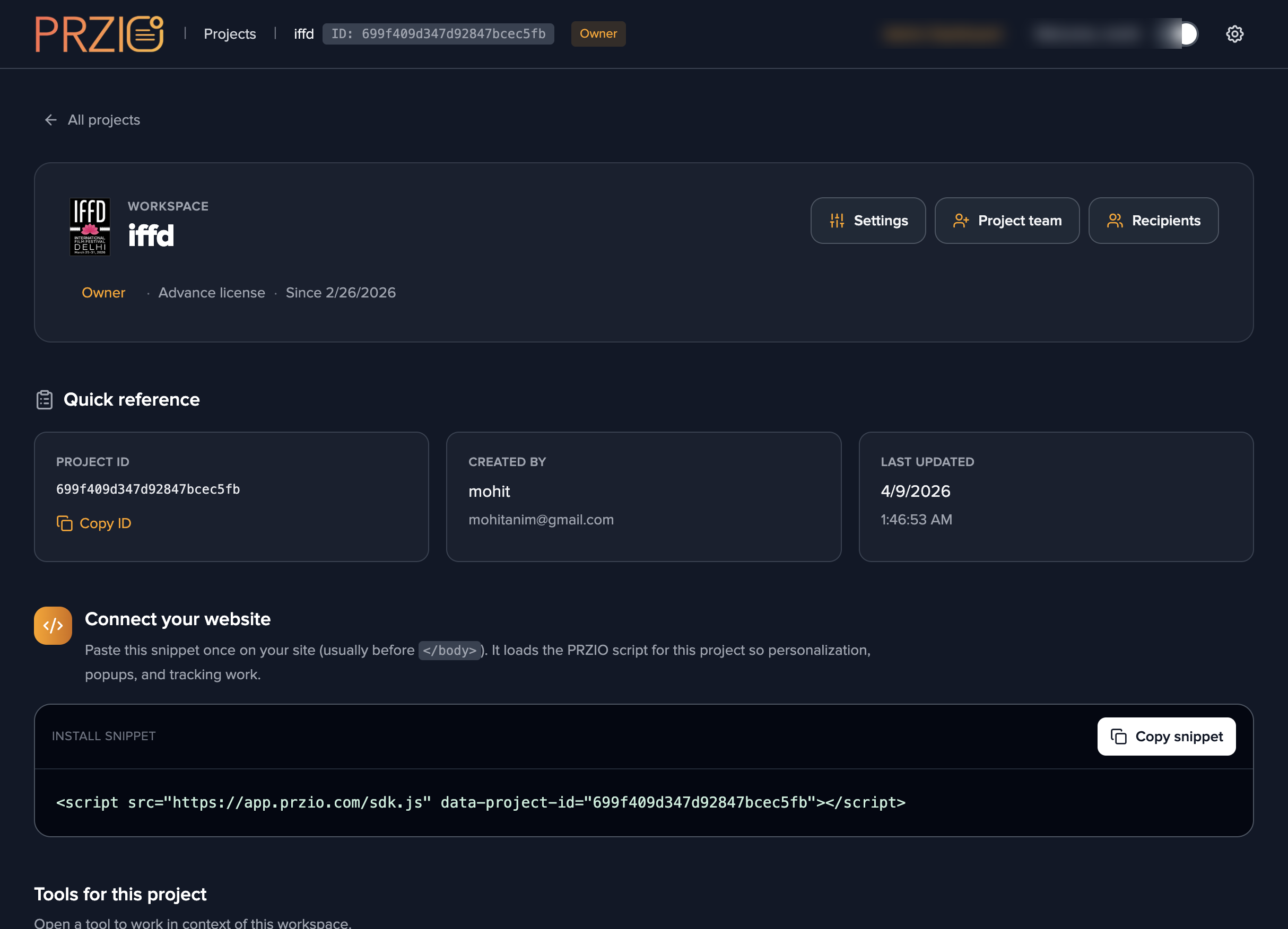Click the Connect your website heading
The height and width of the screenshot is (929, 1288).
pos(178,619)
